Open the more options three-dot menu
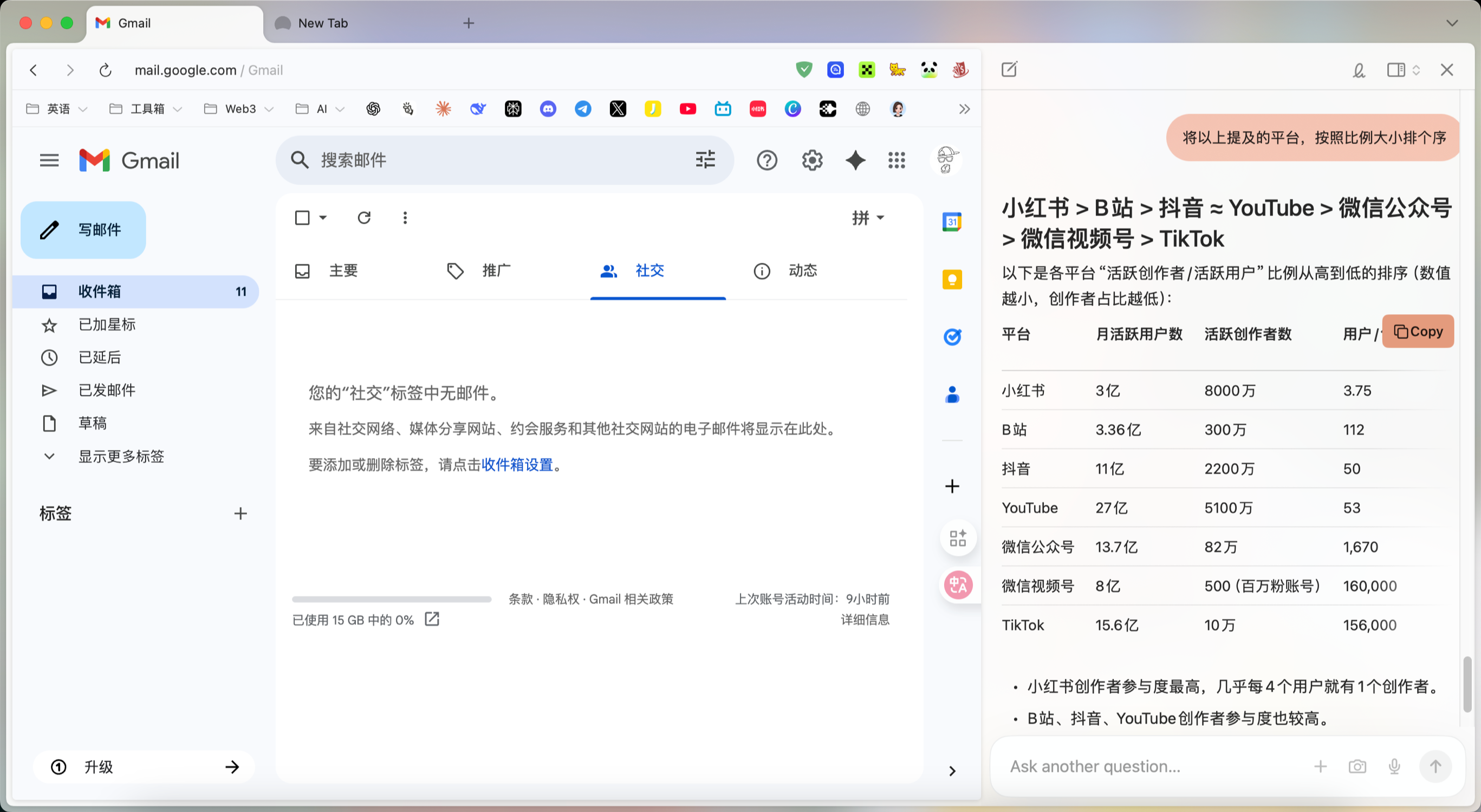This screenshot has width=1481, height=812. pyautogui.click(x=405, y=217)
